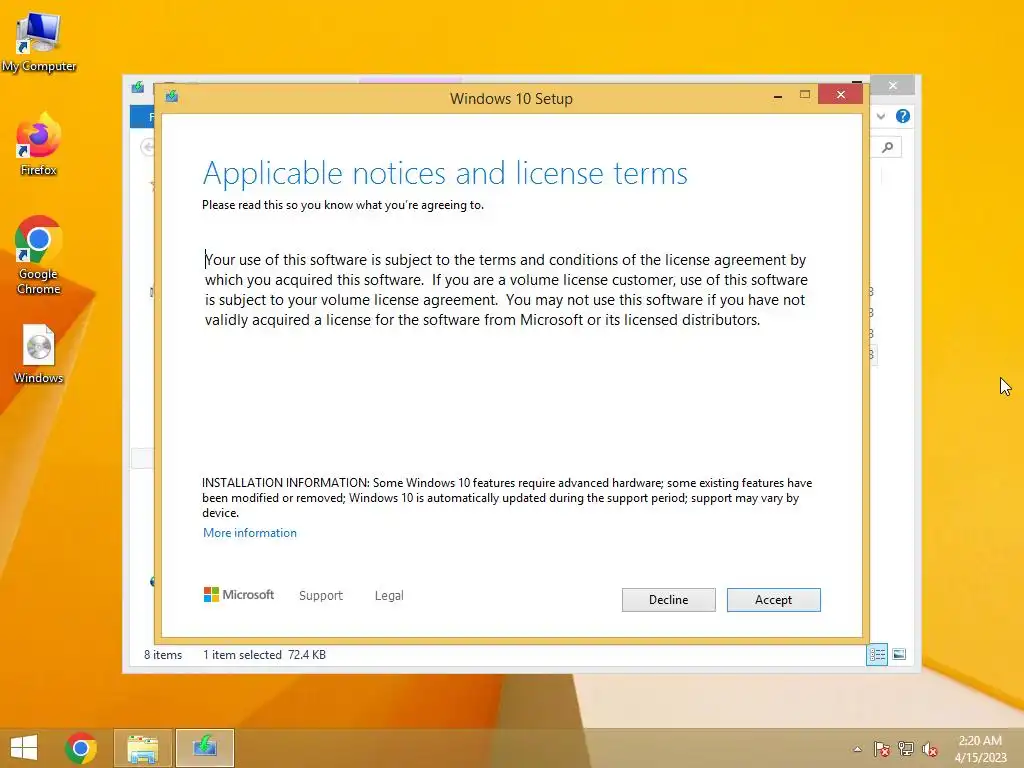Open the Help icon in Explorer window
This screenshot has width=1024, height=768.
coord(903,116)
